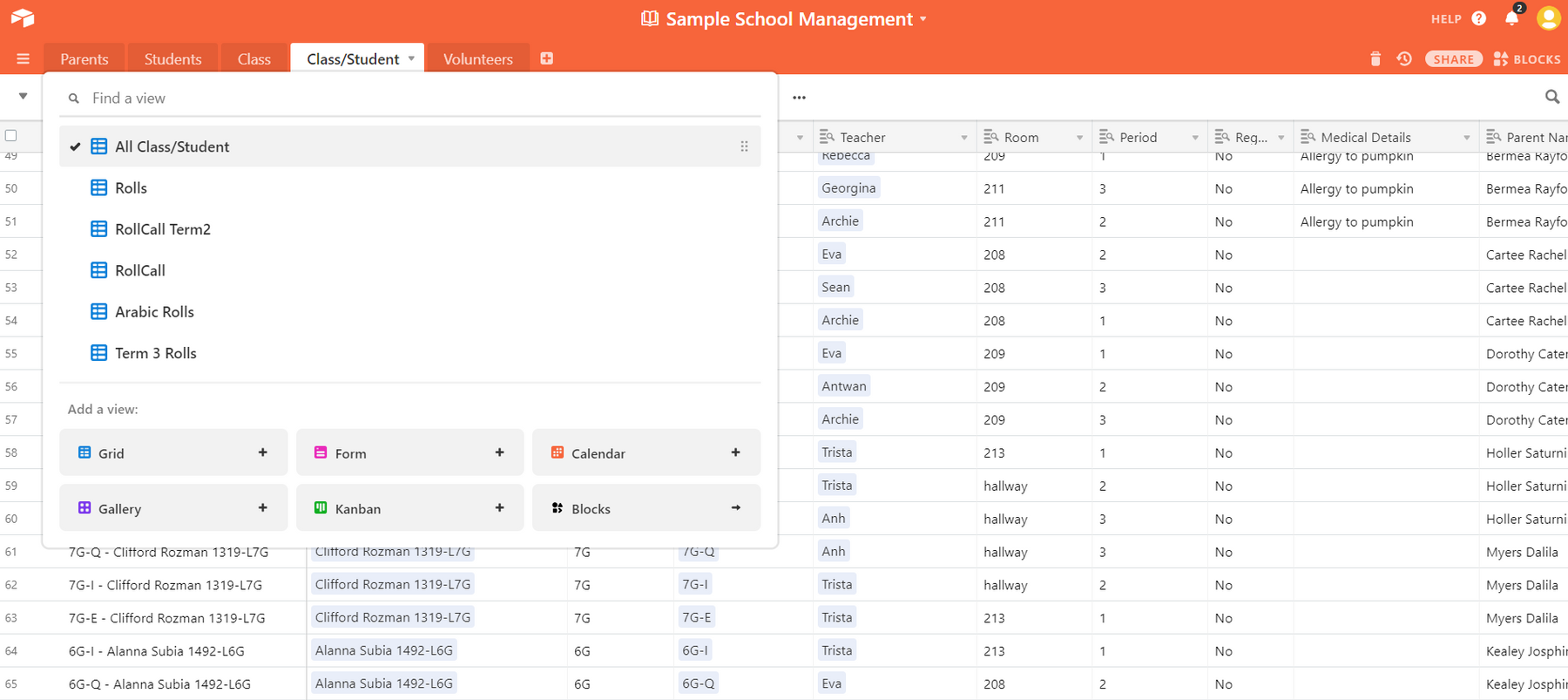This screenshot has height=700, width=1568.
Task: Click the drag handle on All Class/Student
Action: pyautogui.click(x=744, y=146)
